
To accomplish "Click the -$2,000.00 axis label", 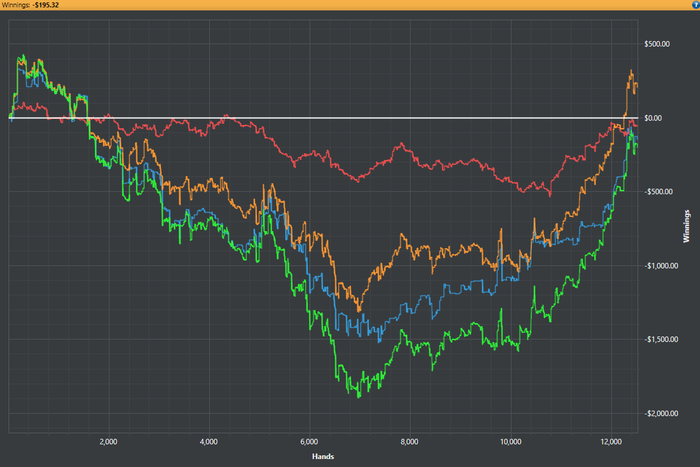I will [x=661, y=413].
